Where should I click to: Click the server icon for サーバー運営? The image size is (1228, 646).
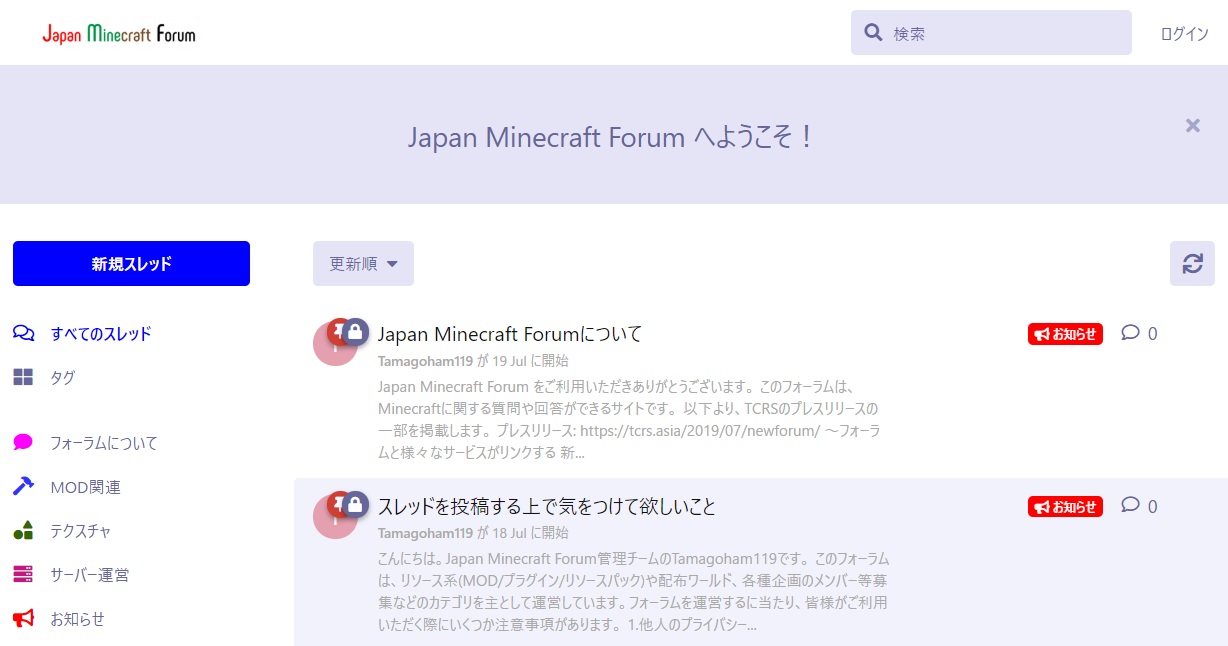point(23,575)
